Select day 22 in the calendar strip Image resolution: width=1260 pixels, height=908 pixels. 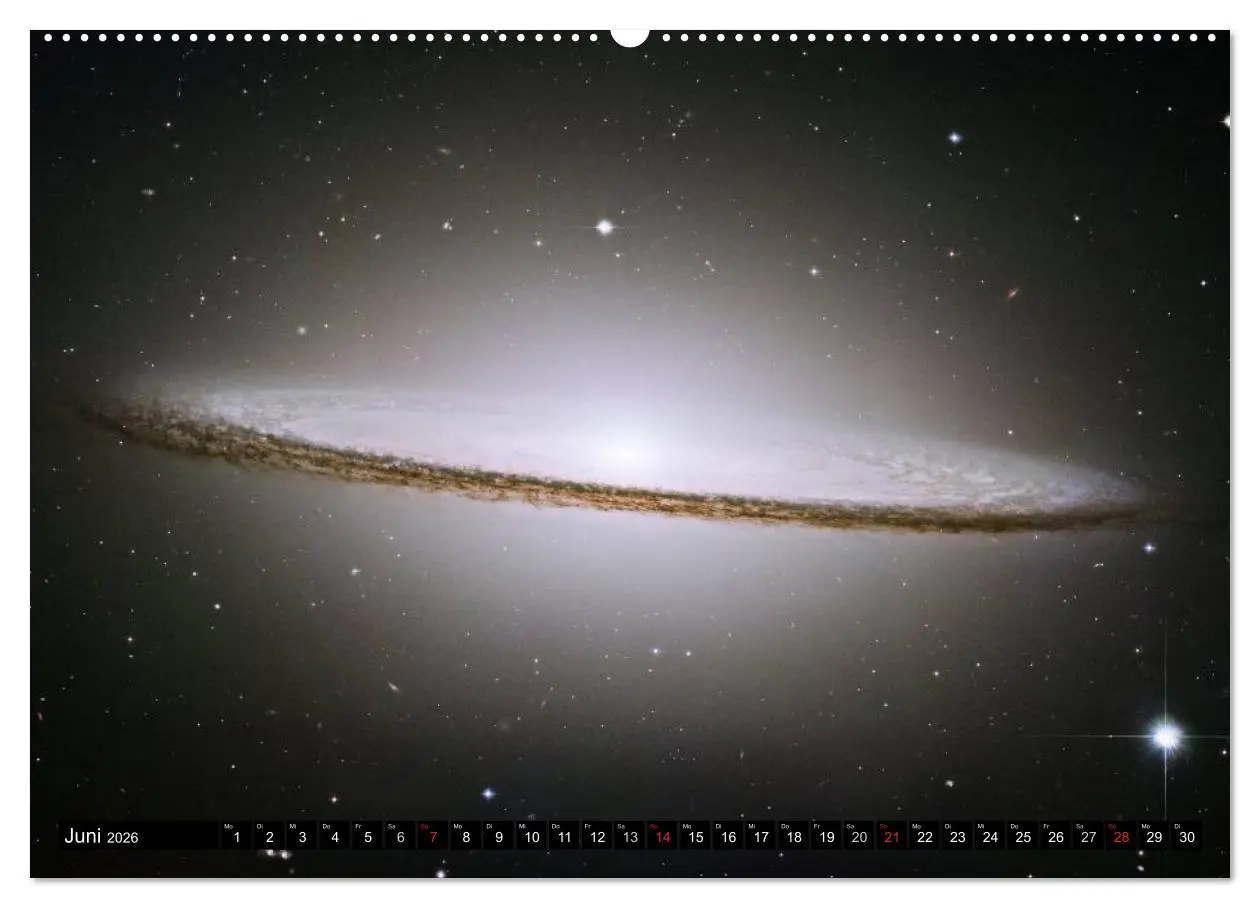point(925,837)
